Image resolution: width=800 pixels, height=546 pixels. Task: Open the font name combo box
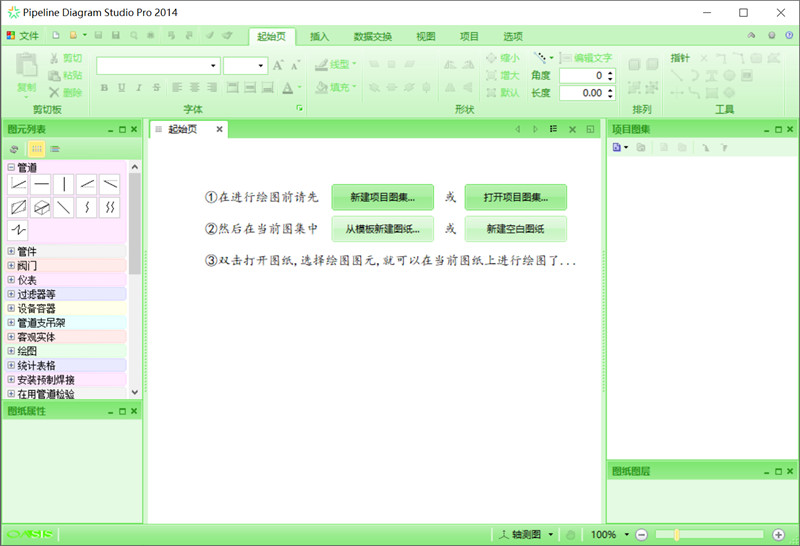[x=158, y=66]
